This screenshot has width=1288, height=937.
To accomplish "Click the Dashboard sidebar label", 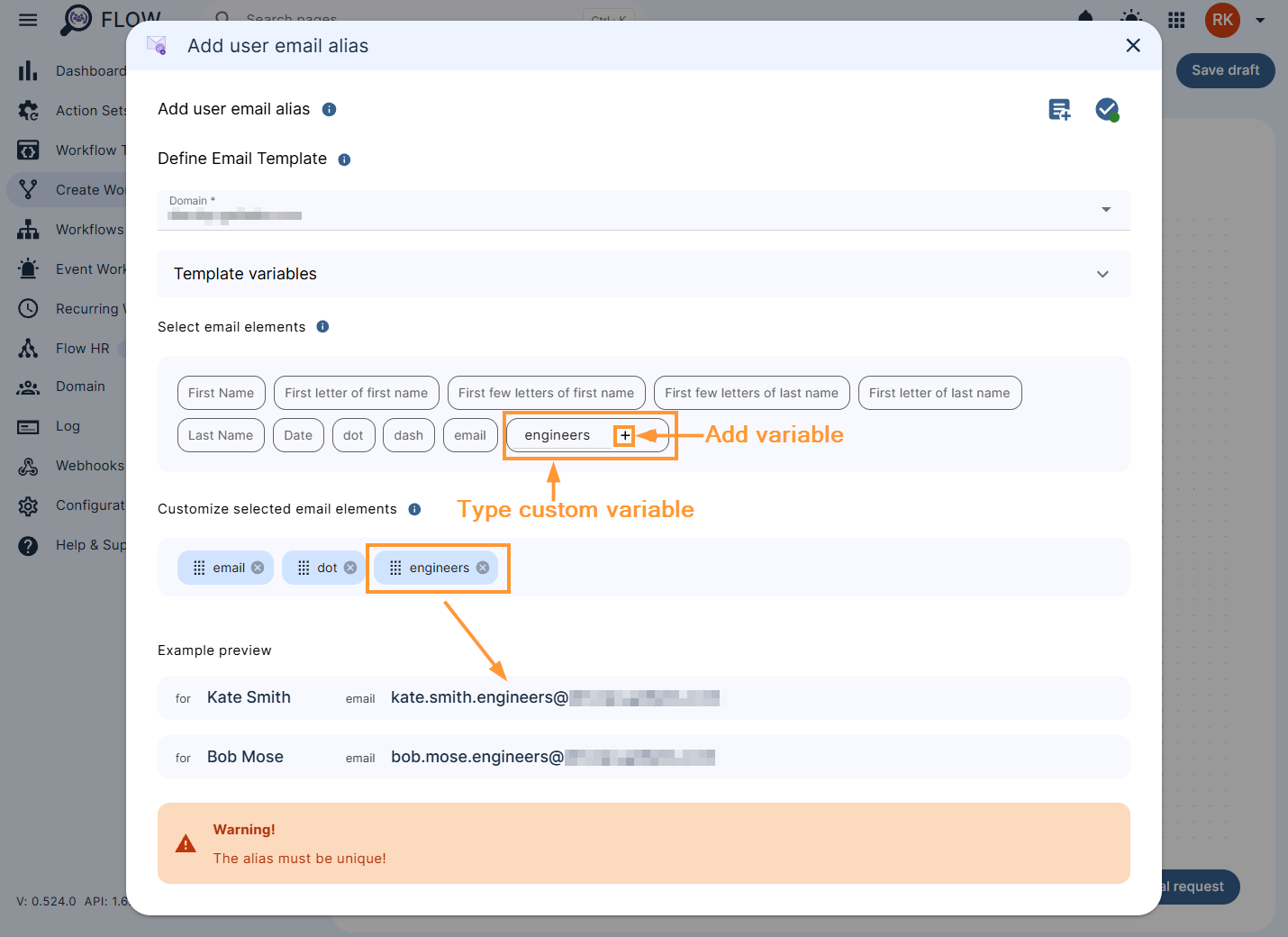I will point(91,70).
